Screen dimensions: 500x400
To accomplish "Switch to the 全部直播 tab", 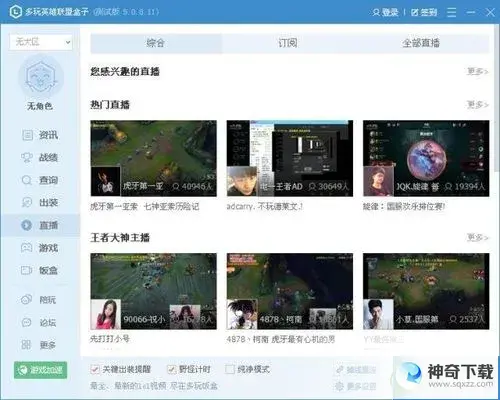I will 421,43.
